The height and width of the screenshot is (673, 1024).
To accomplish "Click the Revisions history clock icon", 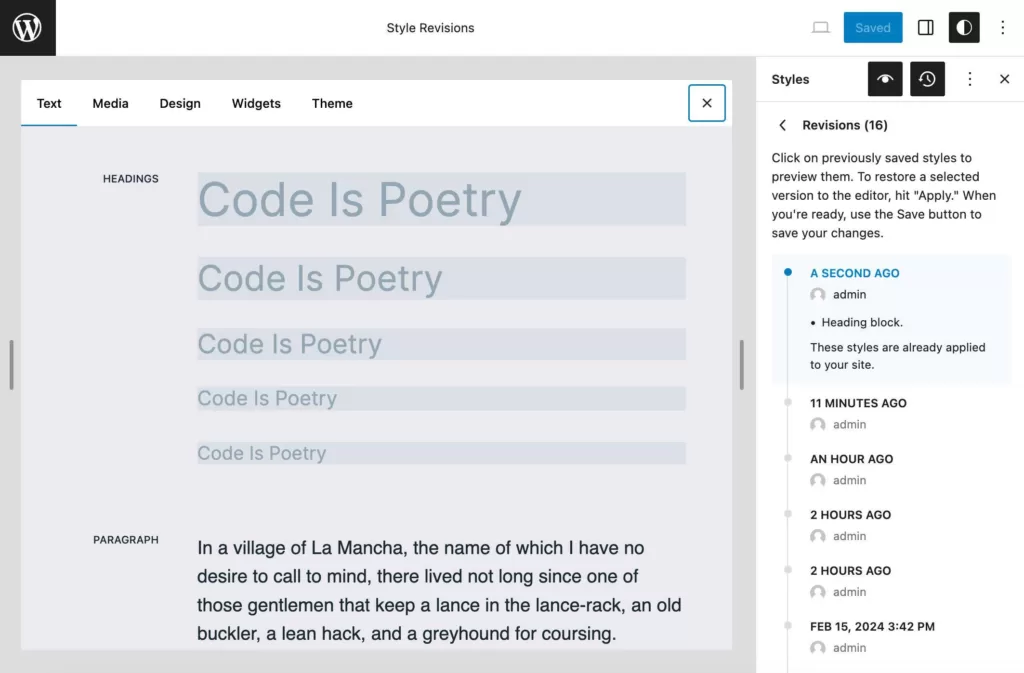I will tap(927, 79).
